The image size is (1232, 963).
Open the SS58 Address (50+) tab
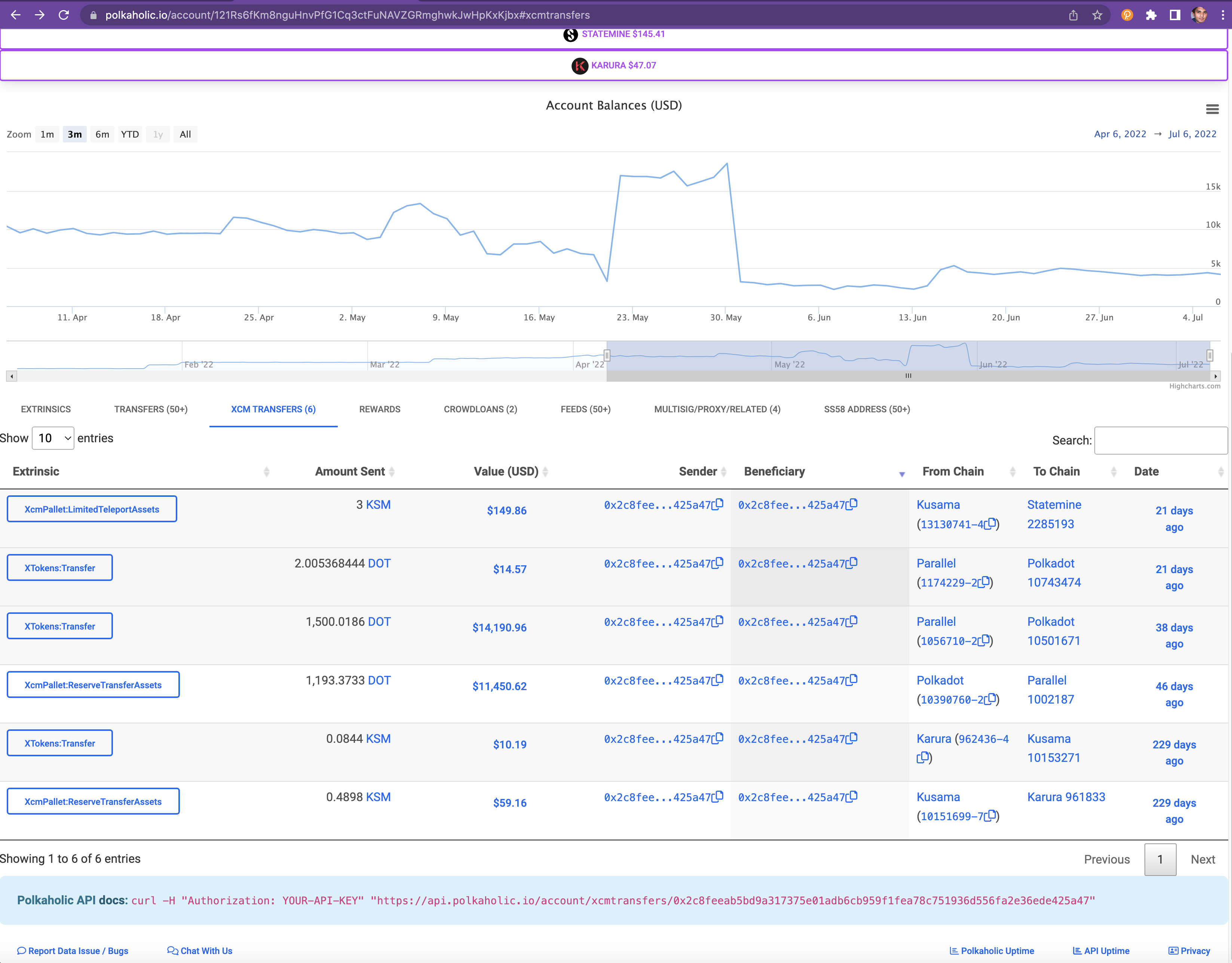pyautogui.click(x=867, y=409)
